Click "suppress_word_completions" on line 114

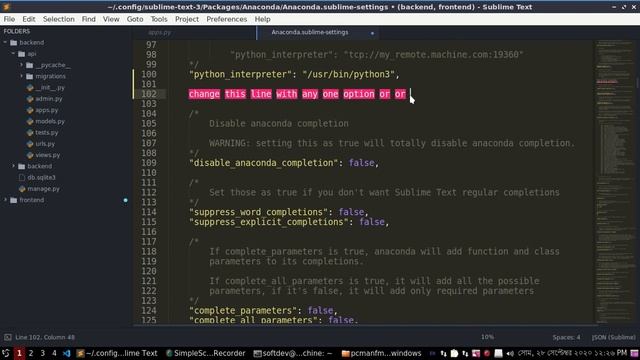tap(259, 212)
